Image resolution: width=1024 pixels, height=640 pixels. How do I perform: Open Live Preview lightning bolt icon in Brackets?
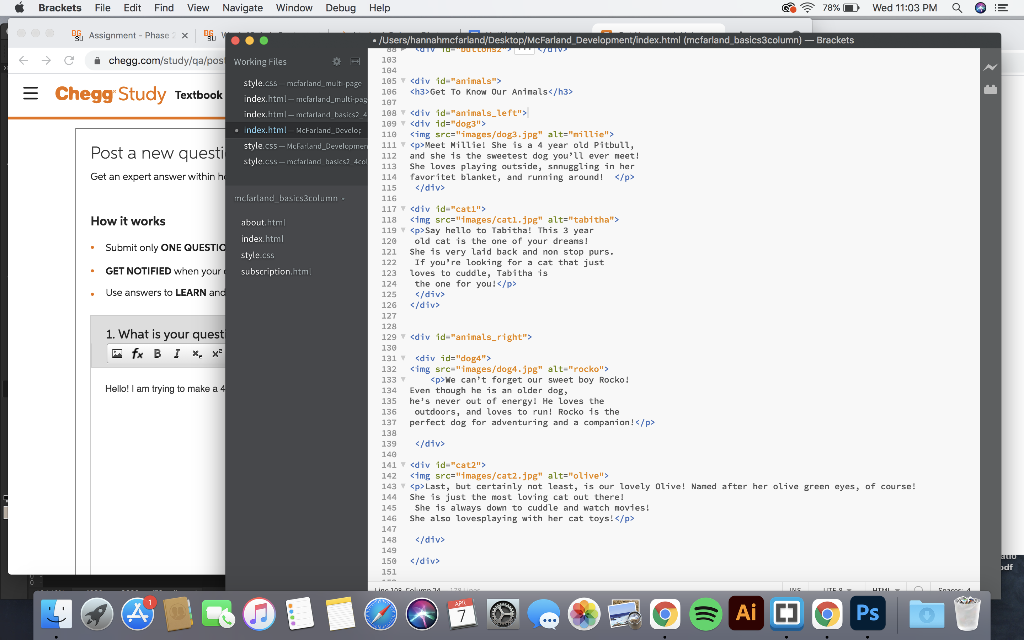991,67
